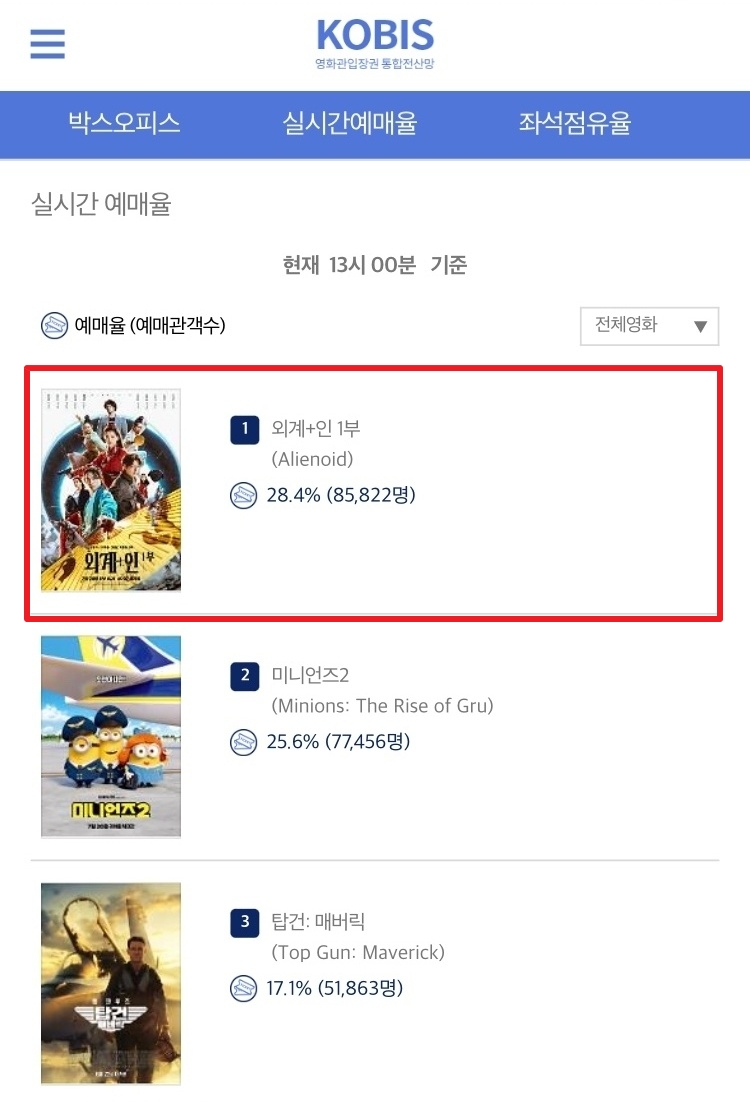Click rank 3 badge for 탑건: 매버릭
The image size is (750, 1102).
click(x=245, y=923)
